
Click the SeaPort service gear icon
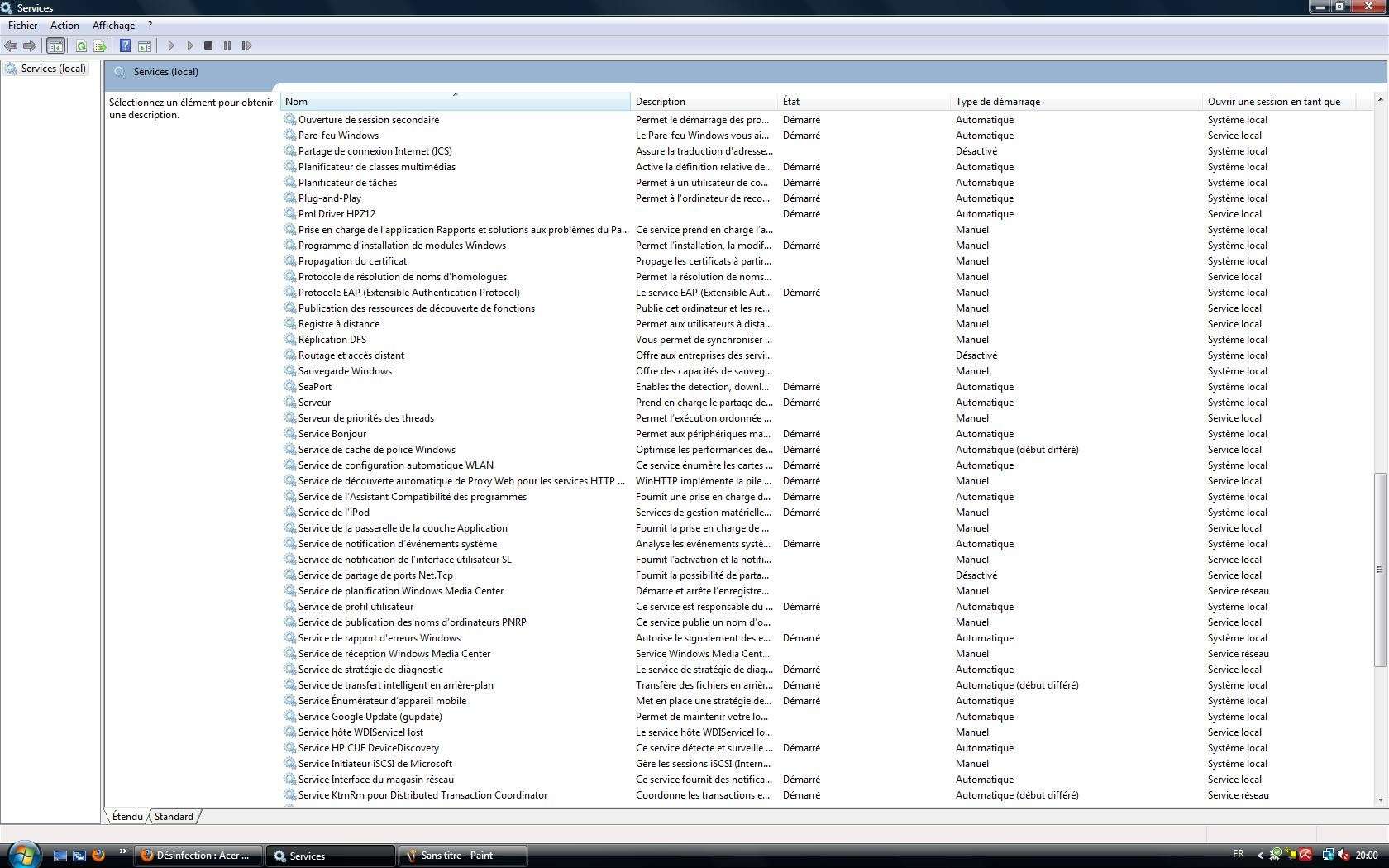pyautogui.click(x=290, y=387)
